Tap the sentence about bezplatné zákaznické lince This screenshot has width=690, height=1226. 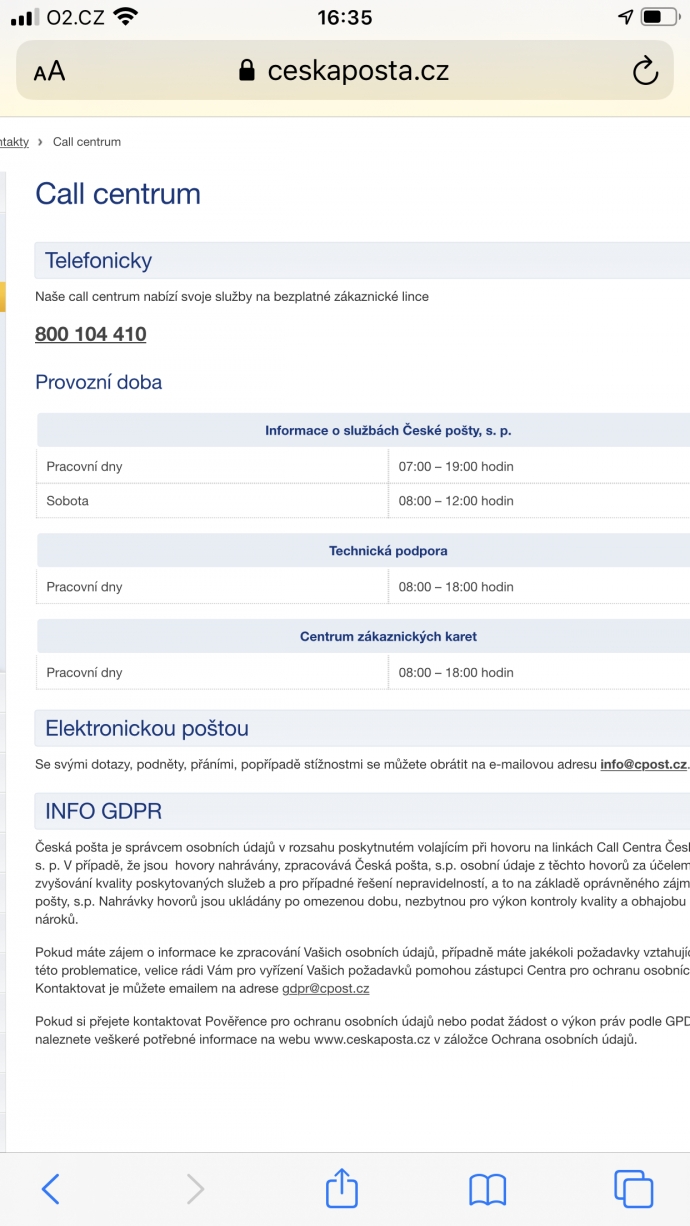click(232, 297)
